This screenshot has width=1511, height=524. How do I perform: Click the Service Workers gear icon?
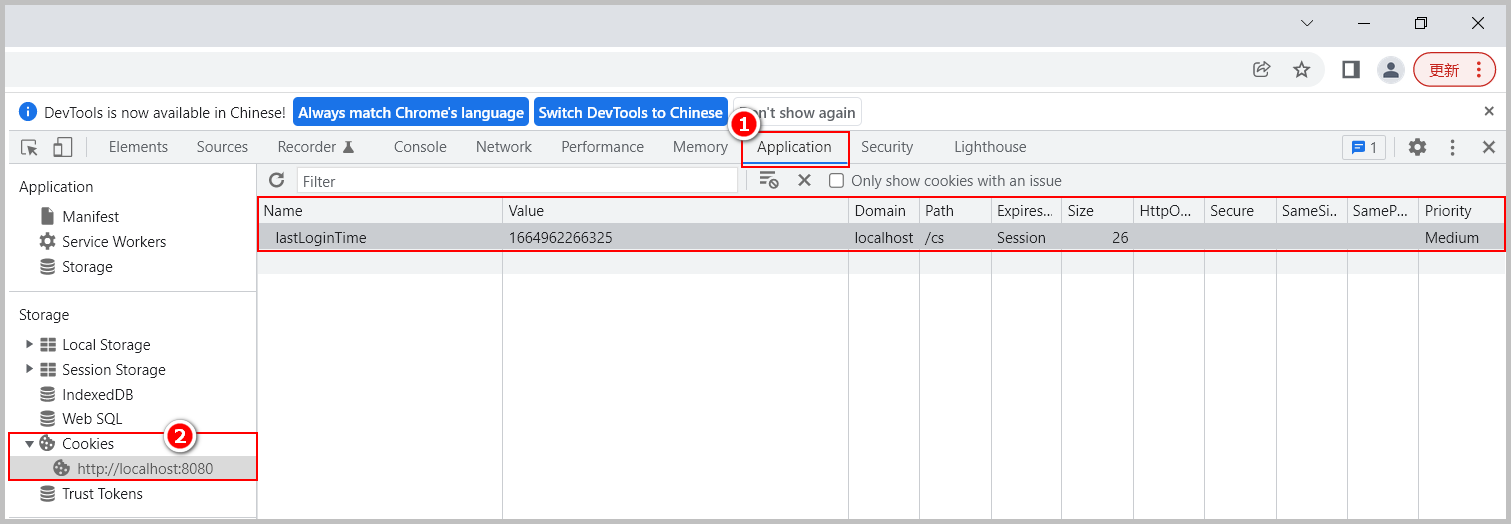pyautogui.click(x=47, y=241)
